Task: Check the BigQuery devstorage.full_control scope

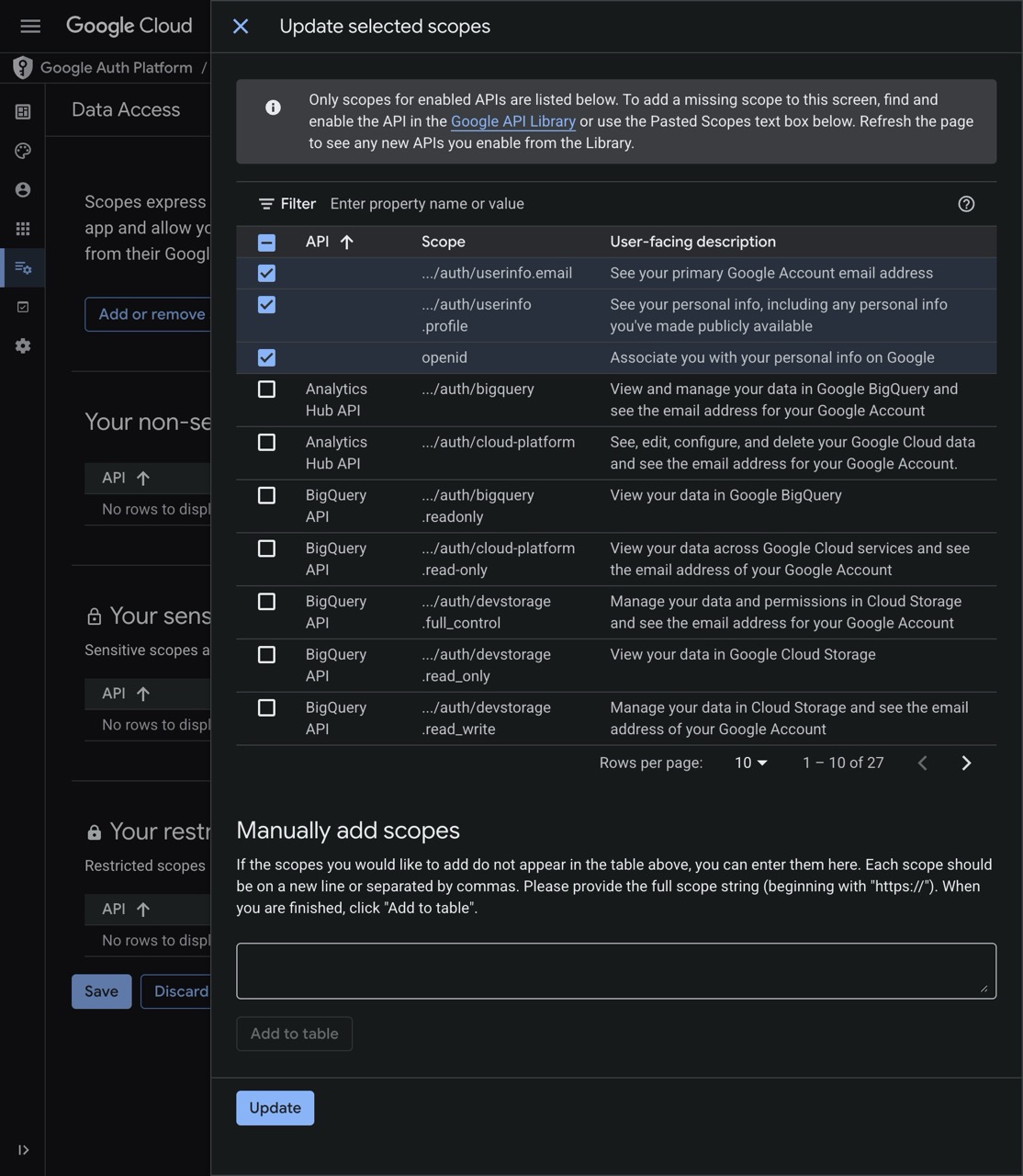Action: [266, 602]
